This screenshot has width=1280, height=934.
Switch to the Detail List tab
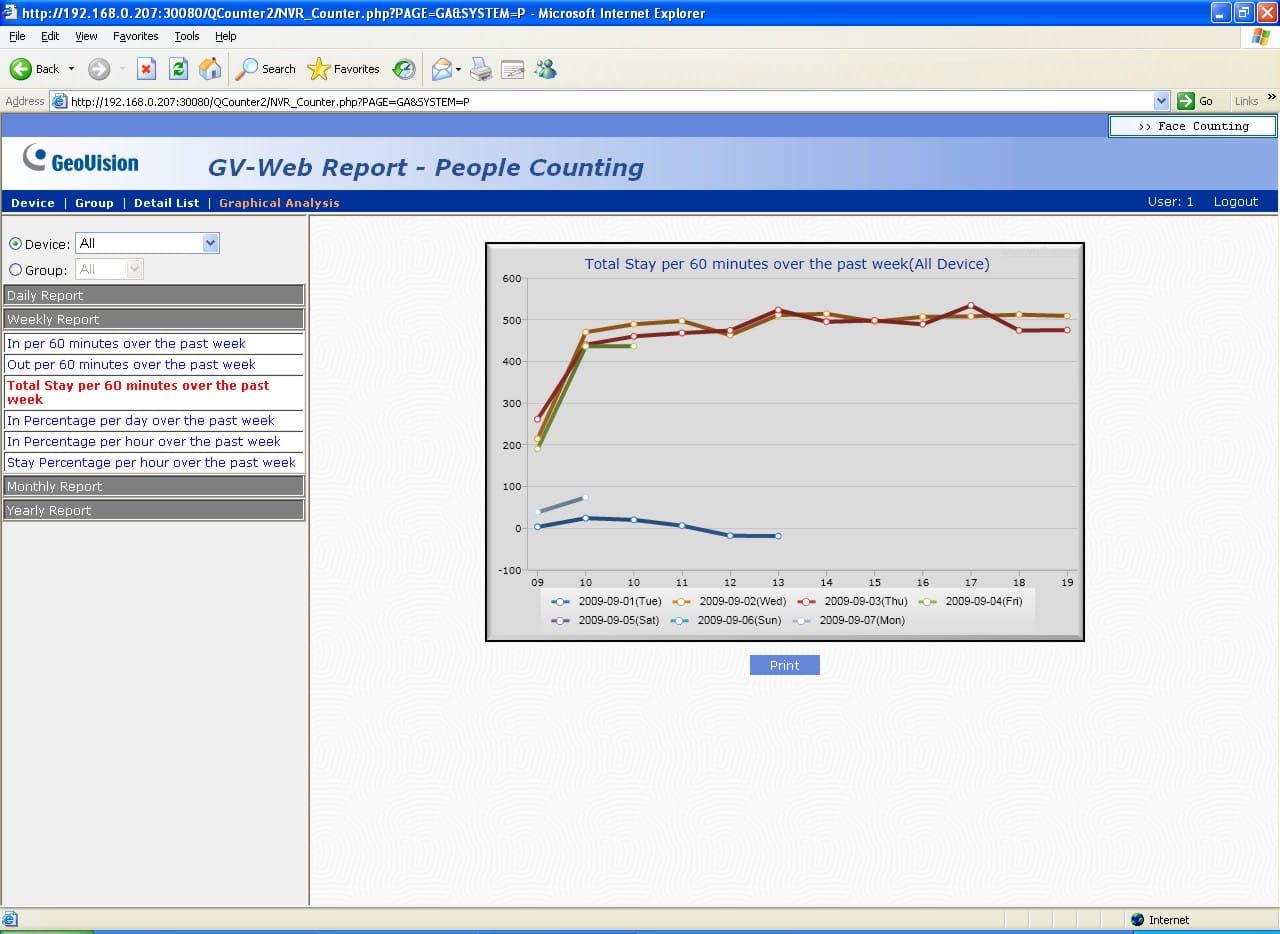point(166,203)
